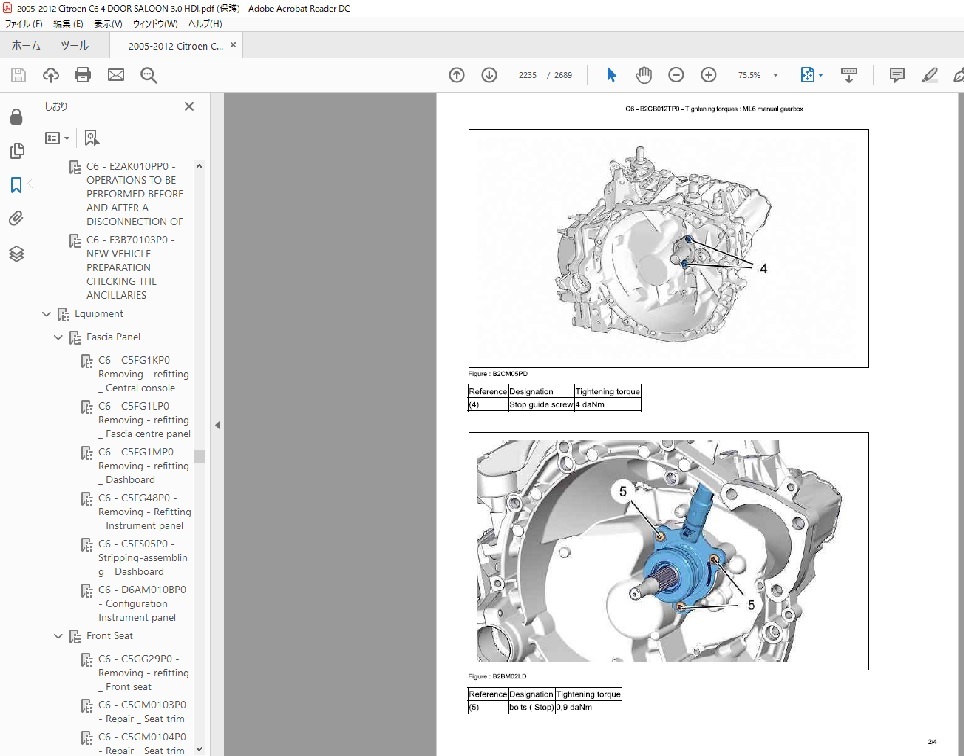Click the cloud upload icon
Screen dimensions: 964x756
point(50,75)
